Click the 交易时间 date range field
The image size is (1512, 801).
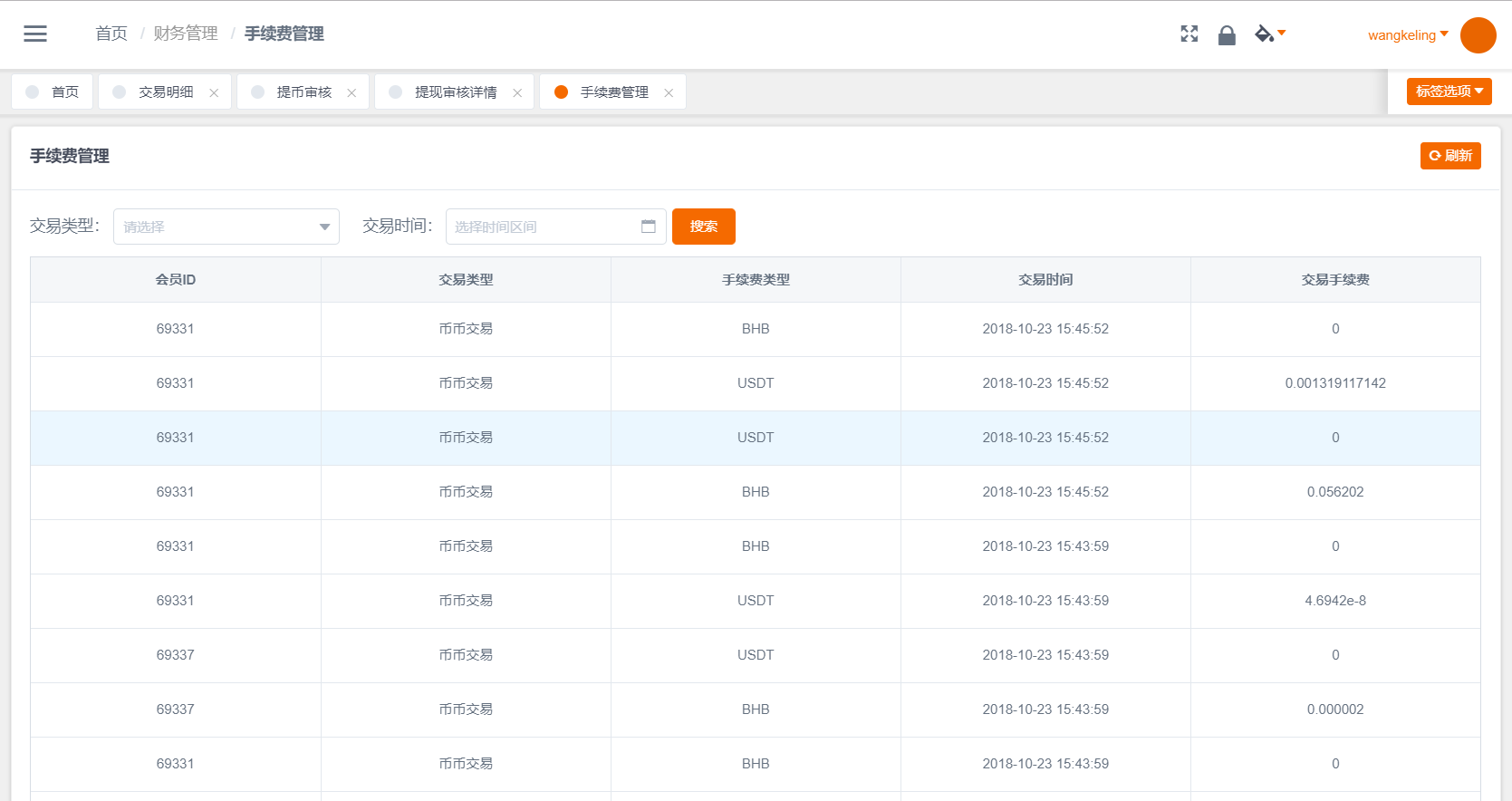pos(555,227)
